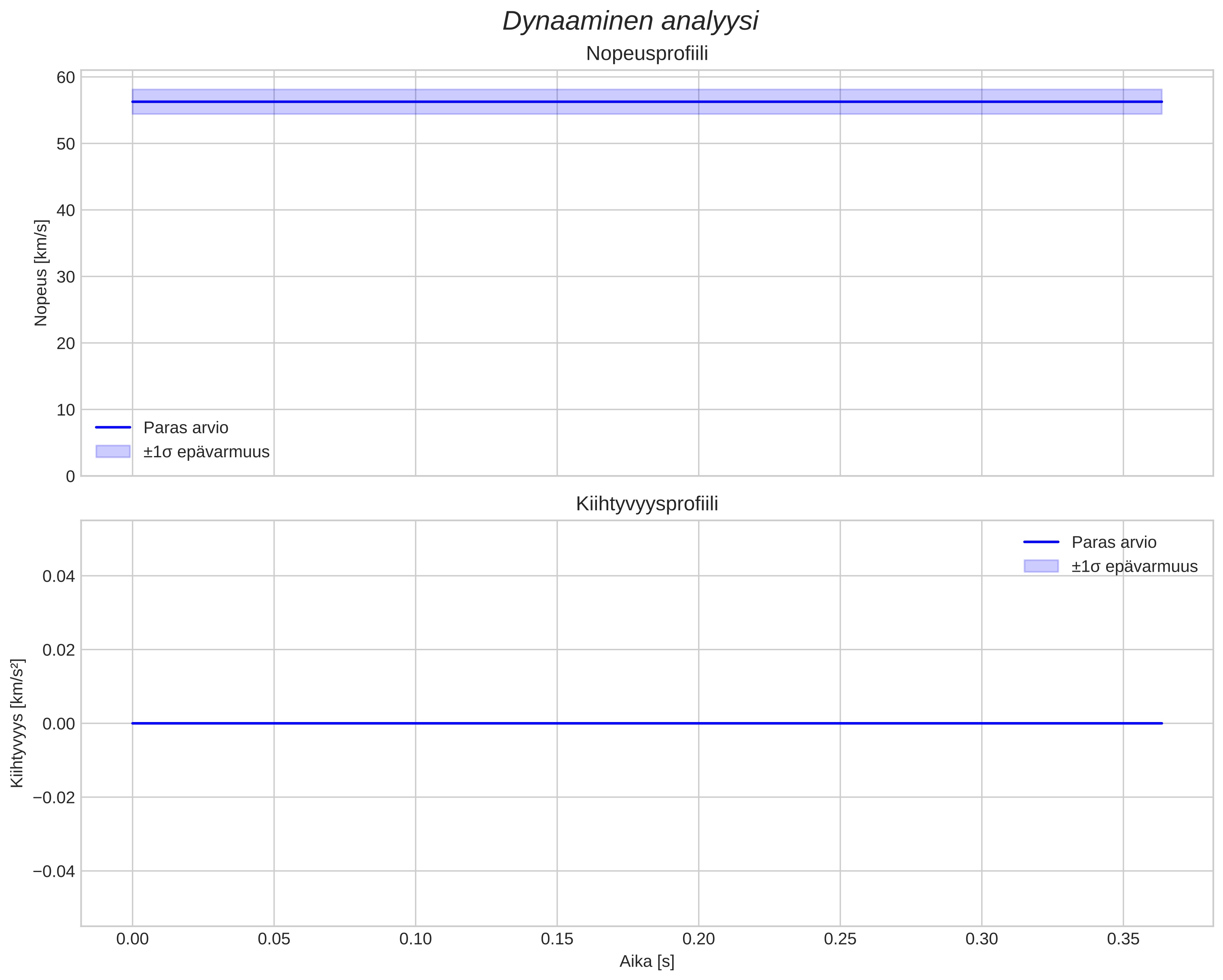The image size is (1223, 980).
Task: Click shaded uncertainty swatch in bottom legend
Action: (x=1041, y=566)
